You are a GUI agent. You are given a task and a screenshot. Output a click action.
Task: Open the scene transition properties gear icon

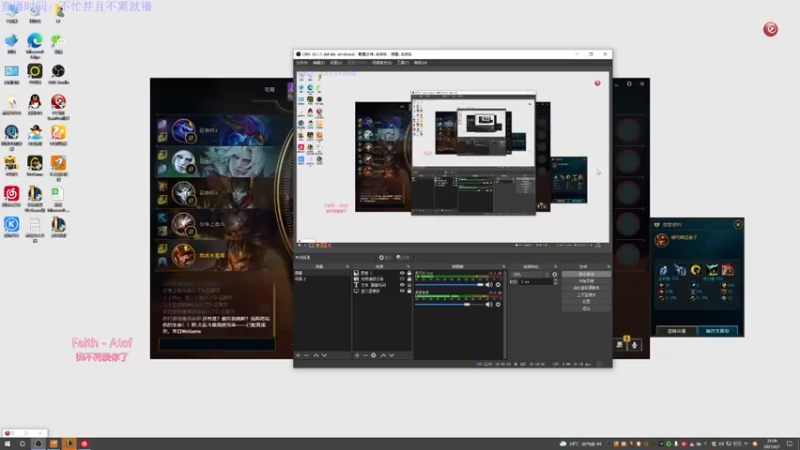tap(555, 274)
